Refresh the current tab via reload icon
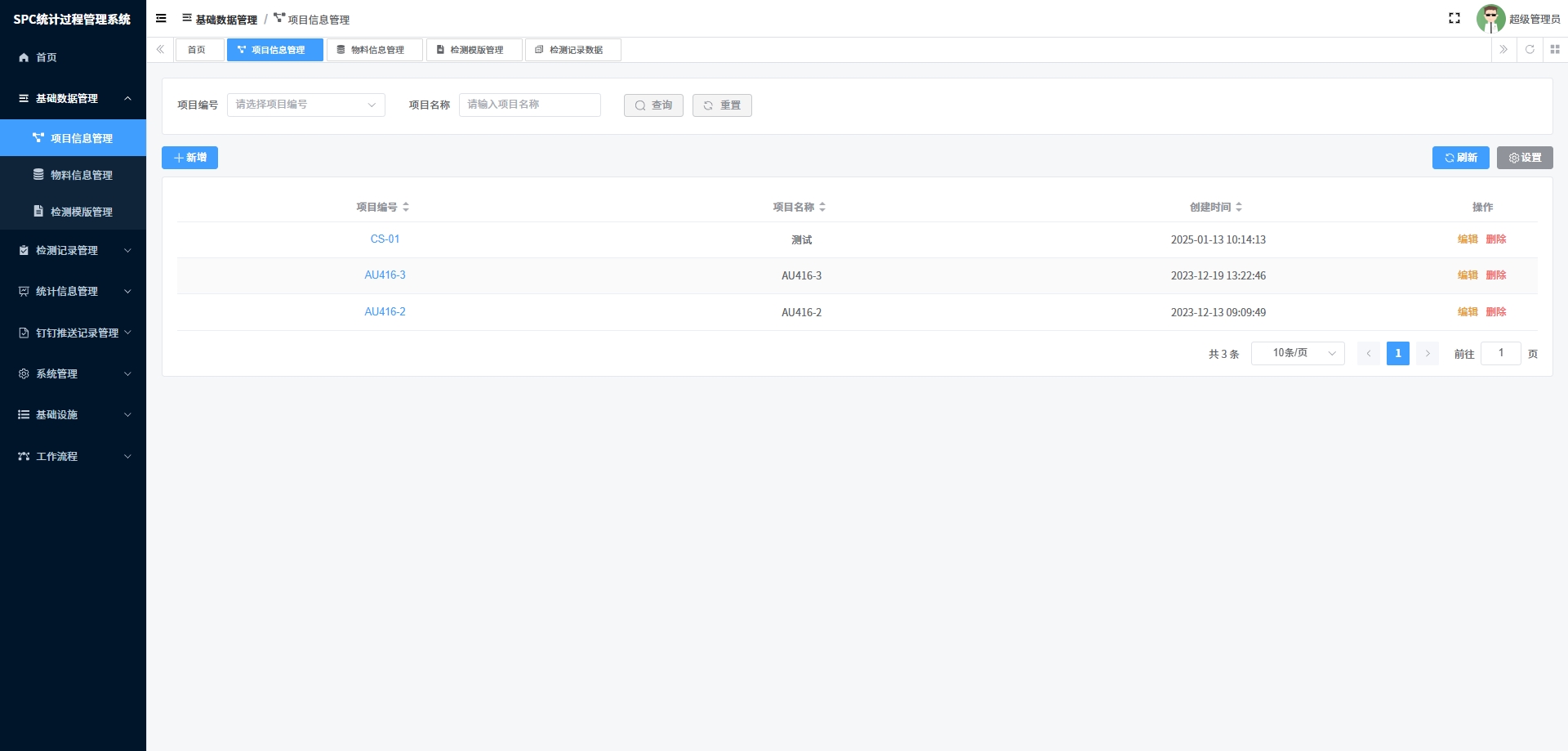Viewport: 1568px width, 751px height. [x=1530, y=49]
